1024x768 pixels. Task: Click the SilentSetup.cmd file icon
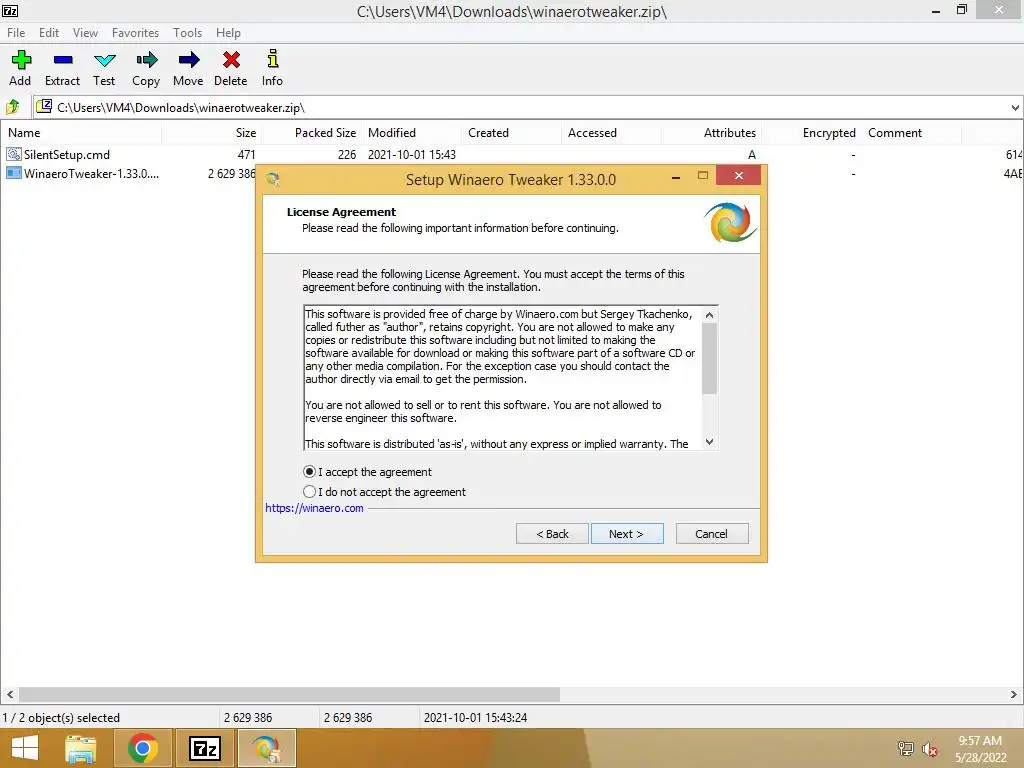tap(14, 154)
